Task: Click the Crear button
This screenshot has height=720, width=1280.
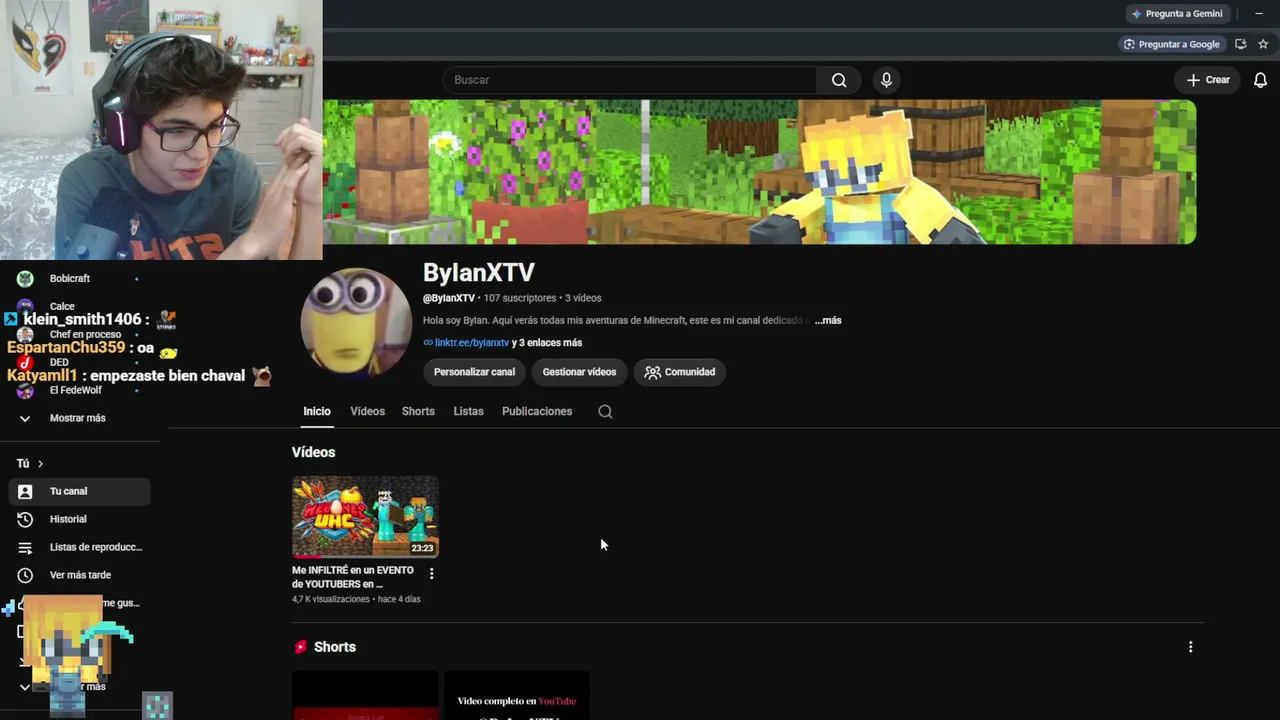Action: (x=1208, y=80)
